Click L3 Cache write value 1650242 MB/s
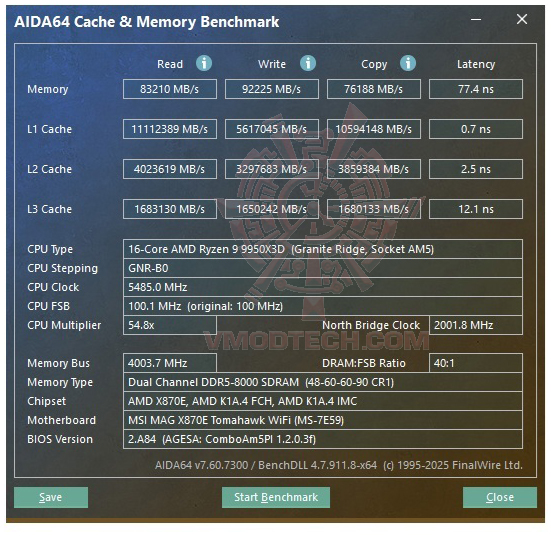551x537 pixels. (272, 209)
